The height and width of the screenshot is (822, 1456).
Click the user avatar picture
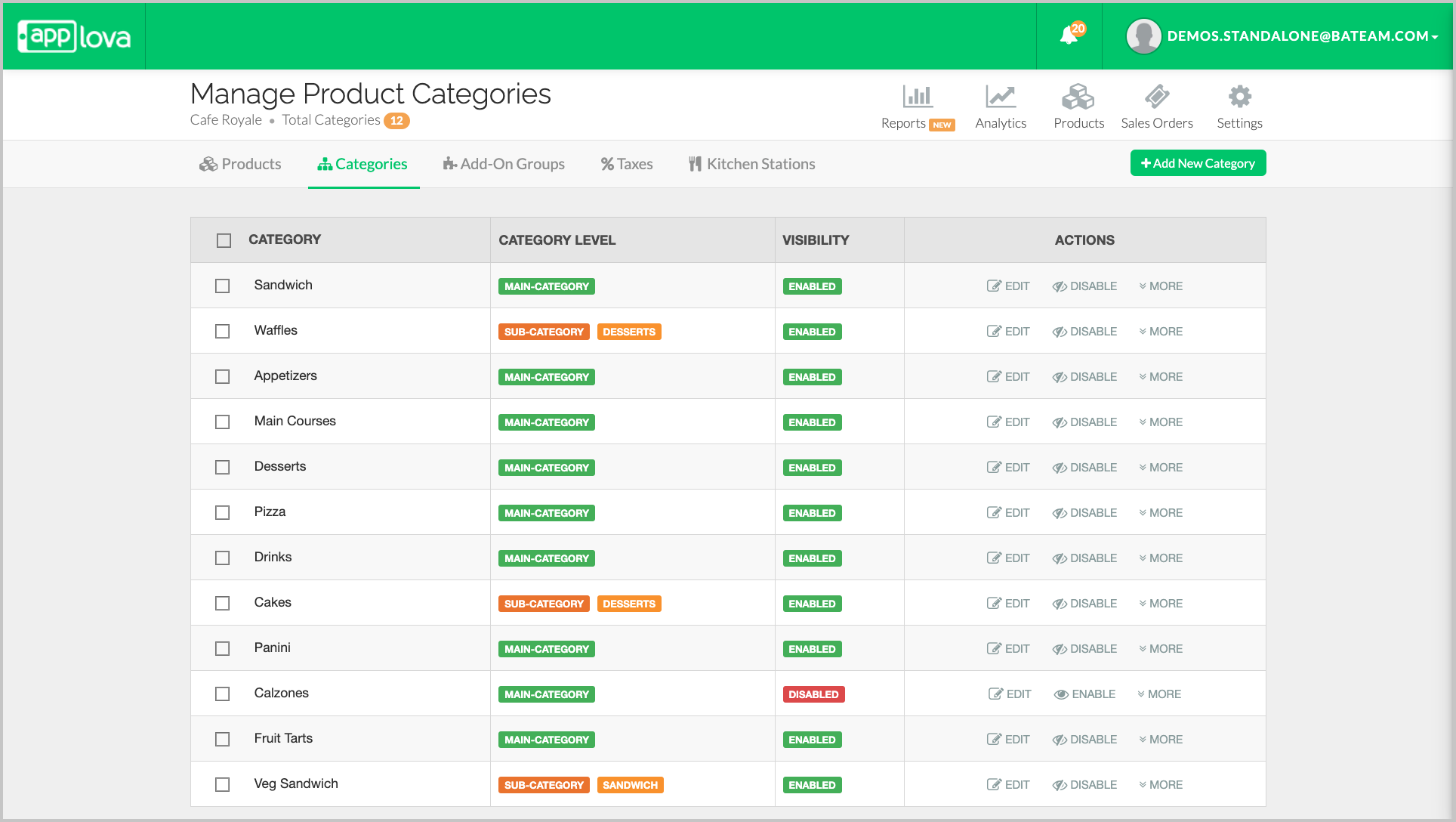1143,36
